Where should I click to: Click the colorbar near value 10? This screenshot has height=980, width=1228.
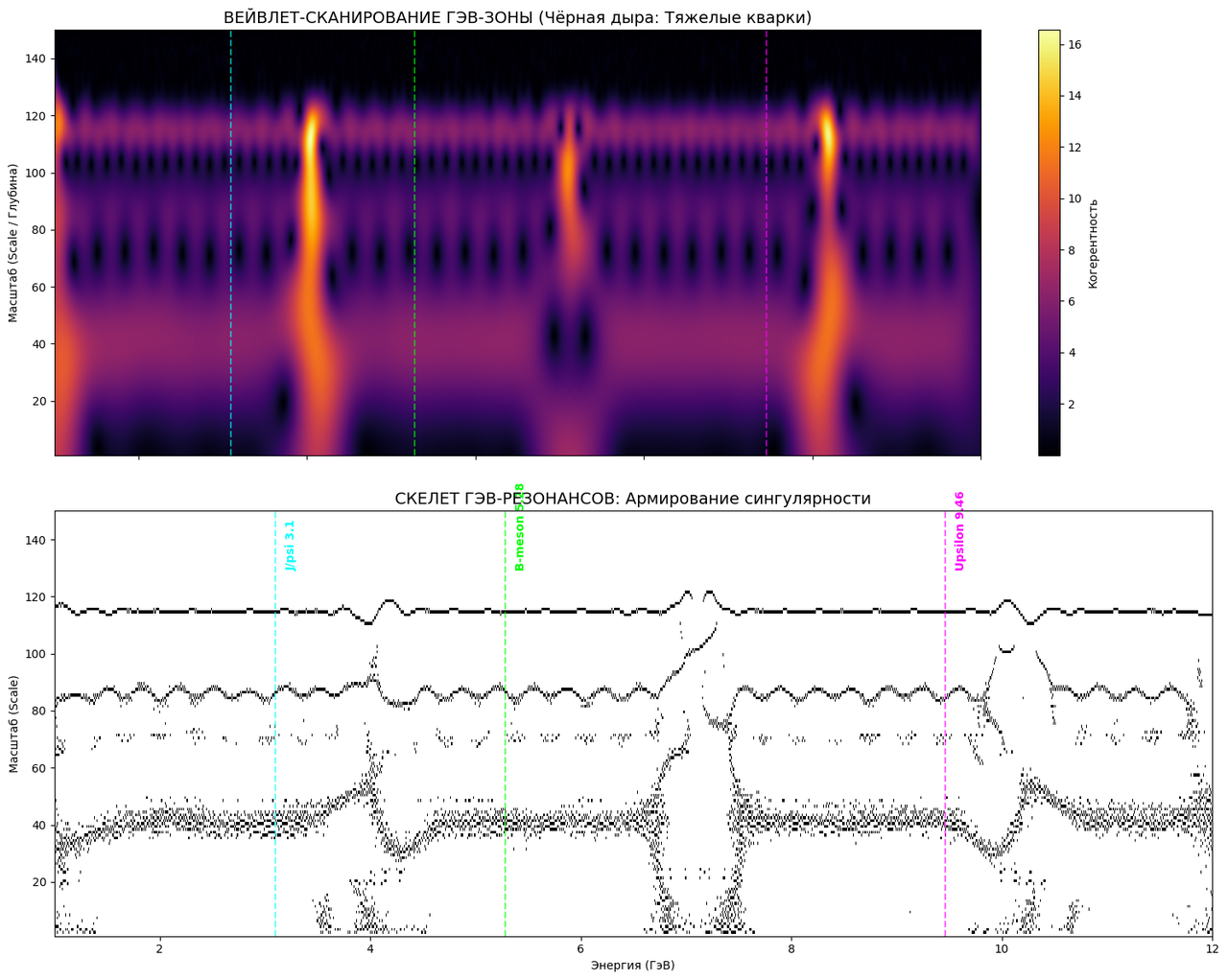1049,198
